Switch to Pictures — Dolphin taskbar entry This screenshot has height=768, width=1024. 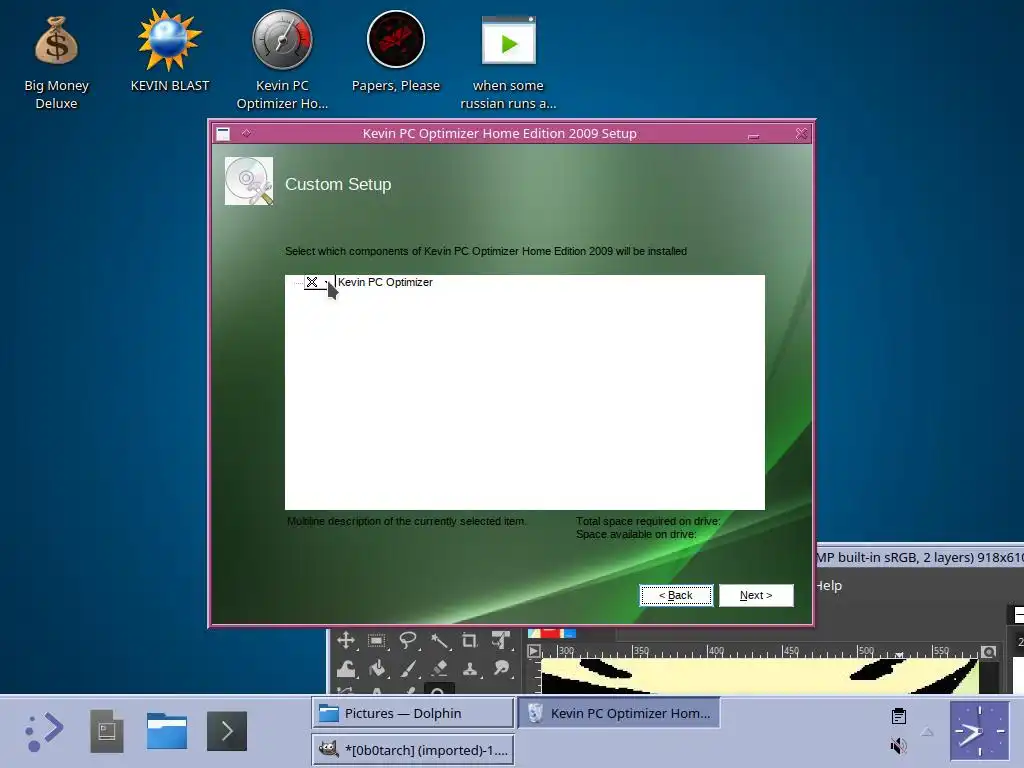click(x=413, y=713)
